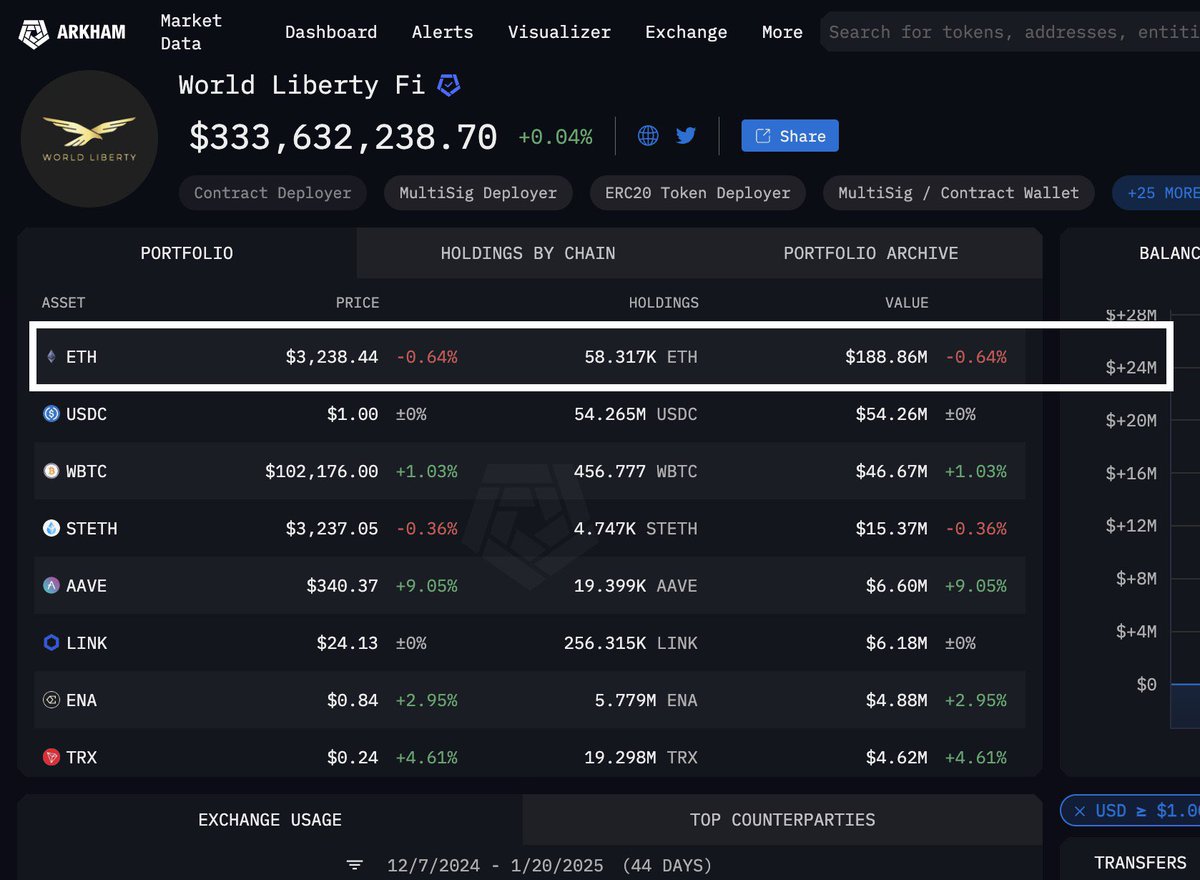Viewport: 1200px width, 880px height.
Task: Select the MultiSig Deployer tag
Action: (478, 193)
